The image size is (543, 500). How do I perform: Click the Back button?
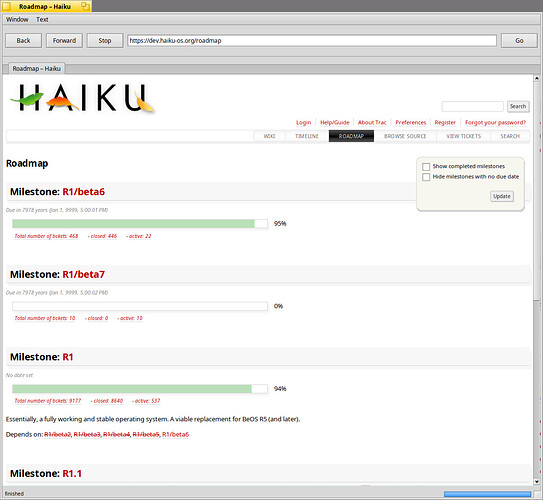24,41
